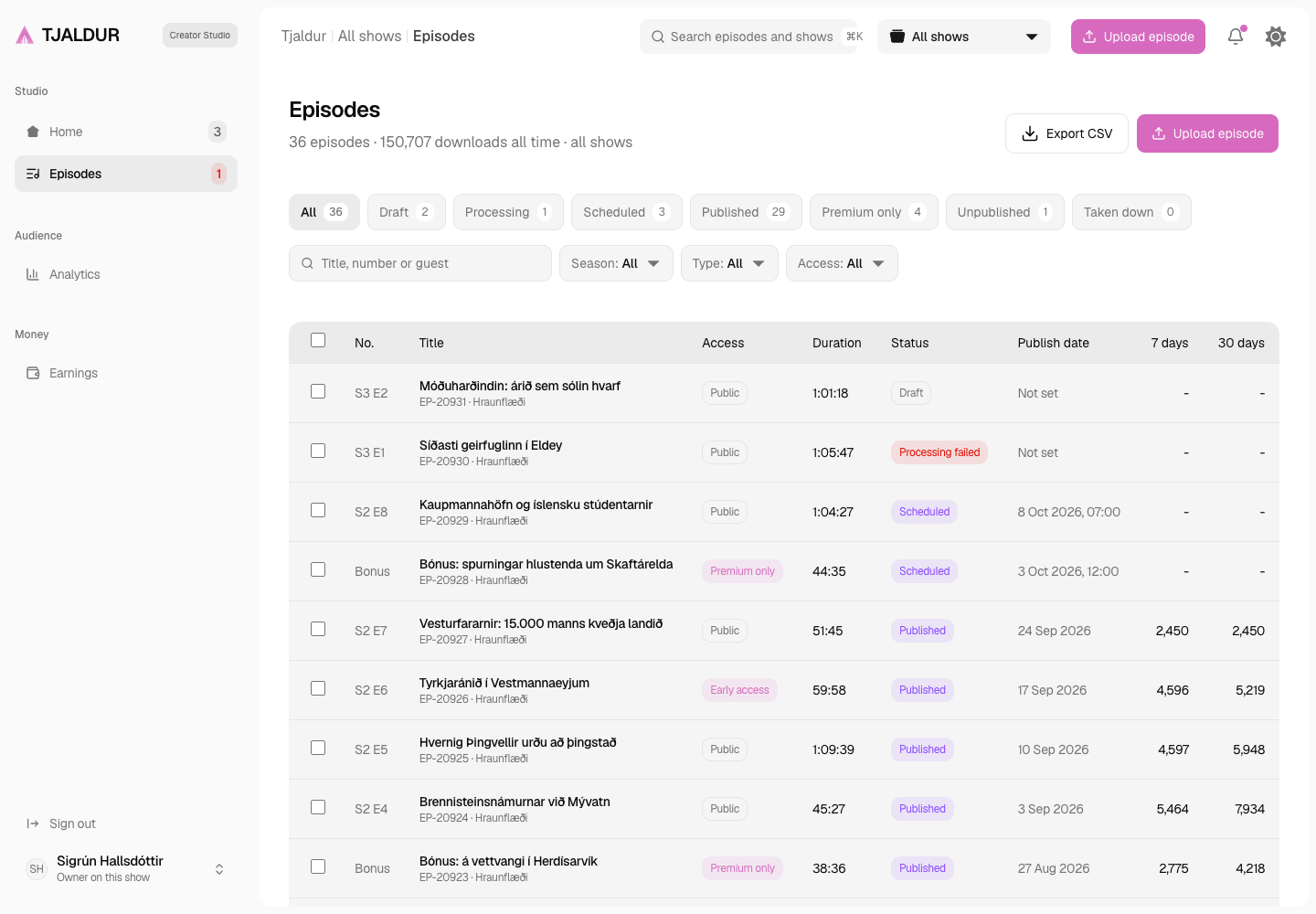Select the Kaupmannahöfn episode checkbox
The width and height of the screenshot is (1316, 914).
pos(318,510)
